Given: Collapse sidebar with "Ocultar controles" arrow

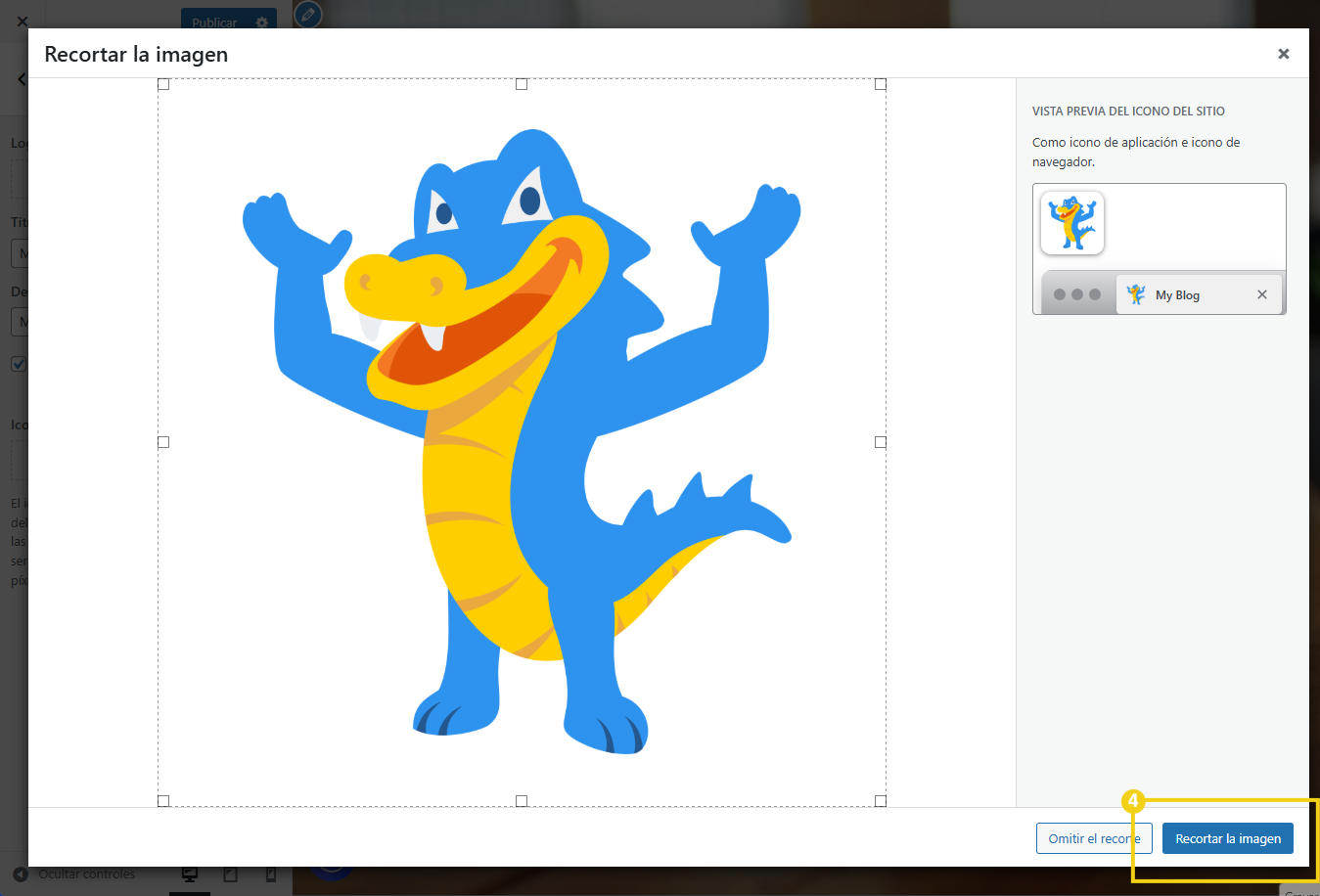Looking at the screenshot, I should (x=21, y=874).
